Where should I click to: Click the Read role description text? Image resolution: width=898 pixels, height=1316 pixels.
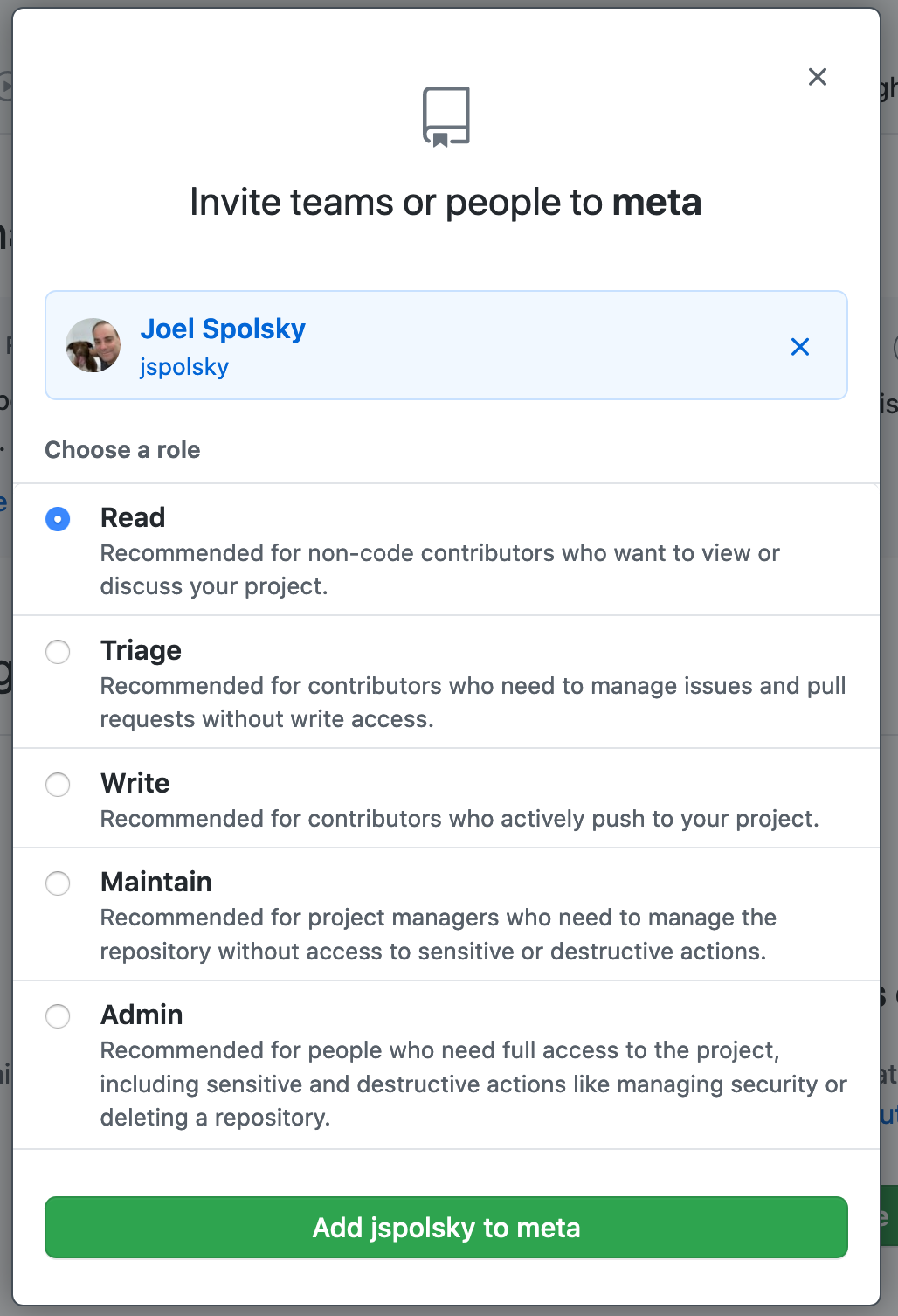tap(439, 570)
